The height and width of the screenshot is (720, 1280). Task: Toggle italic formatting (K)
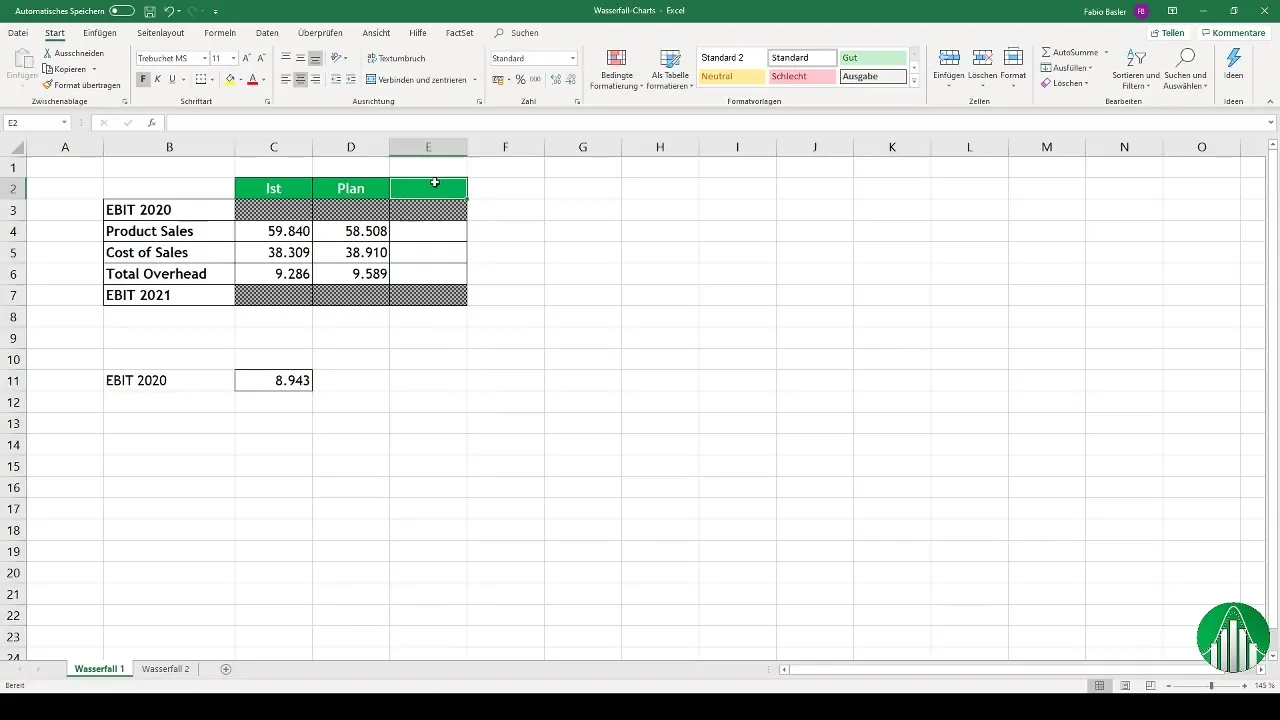(157, 79)
